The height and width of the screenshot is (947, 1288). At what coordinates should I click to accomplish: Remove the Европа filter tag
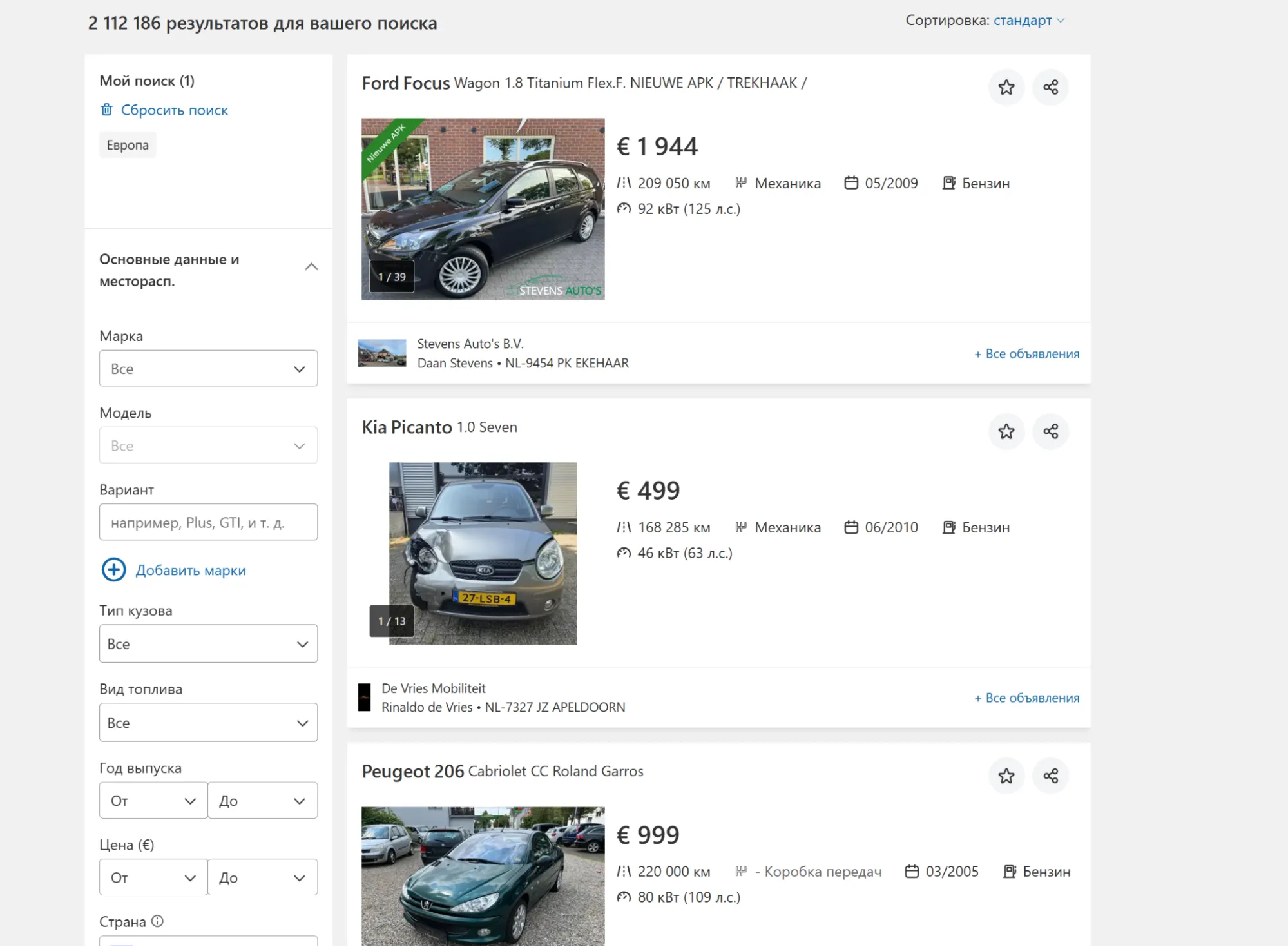[x=128, y=145]
